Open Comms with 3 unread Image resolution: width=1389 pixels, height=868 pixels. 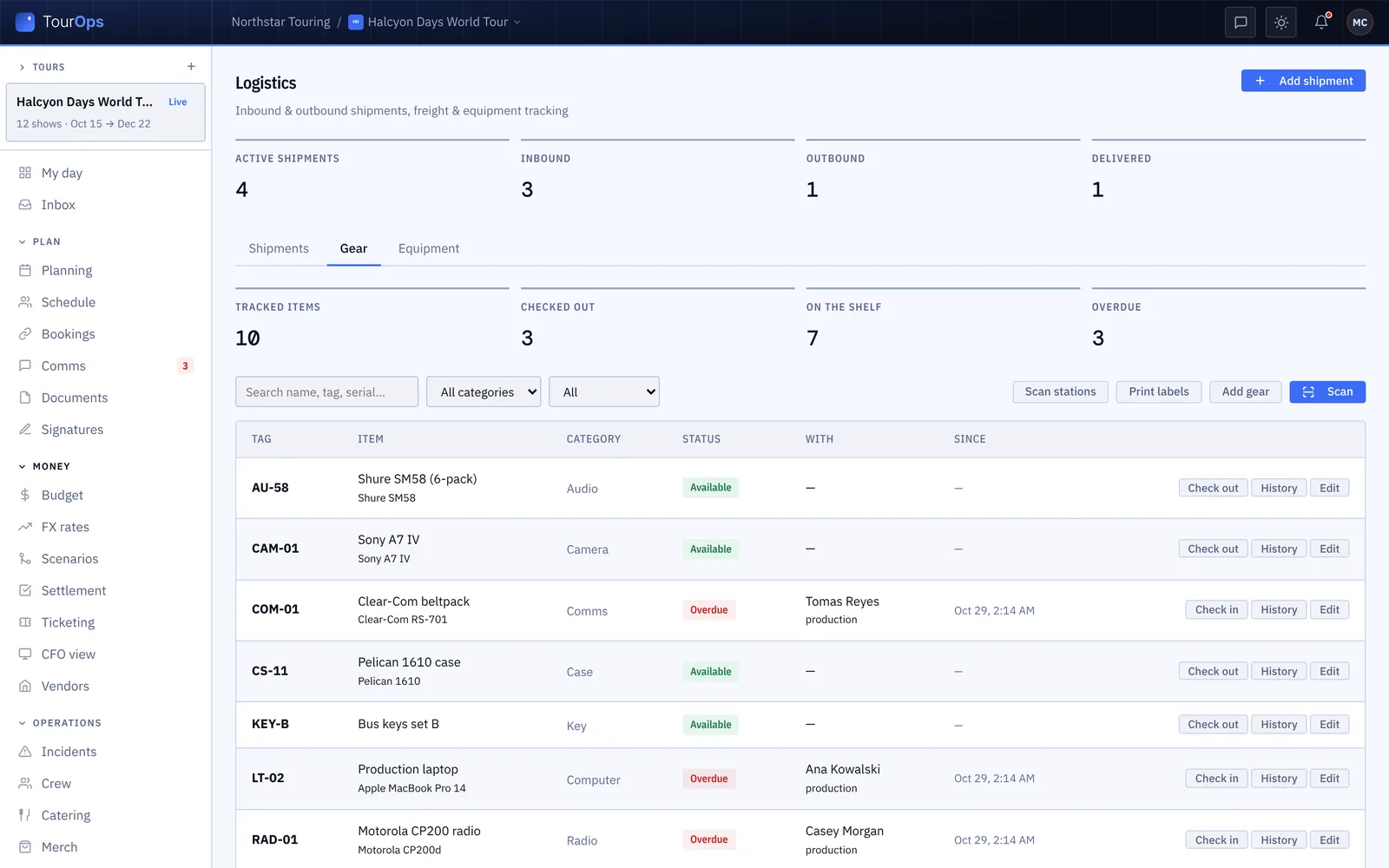105,366
